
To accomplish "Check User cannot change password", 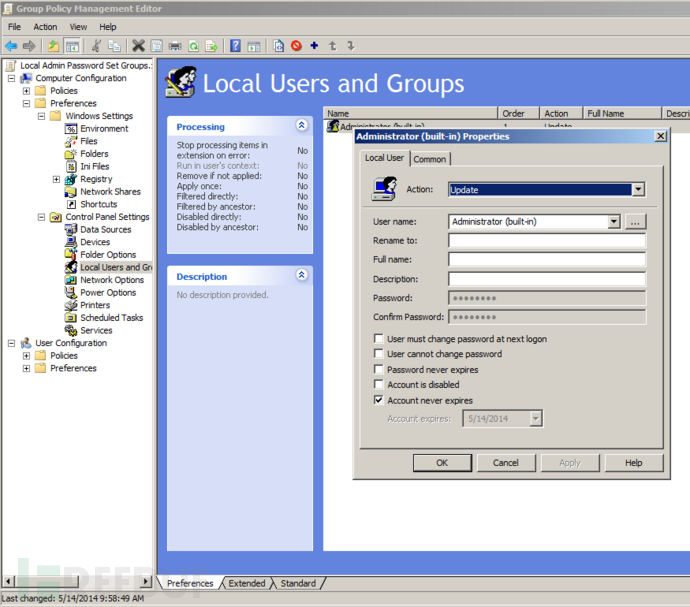I will (x=378, y=353).
